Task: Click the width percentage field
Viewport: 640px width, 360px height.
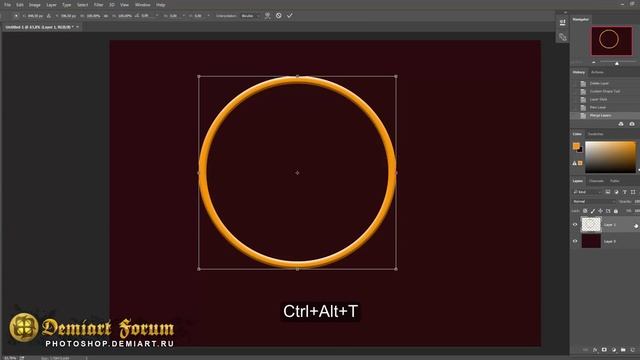Action: 93,16
